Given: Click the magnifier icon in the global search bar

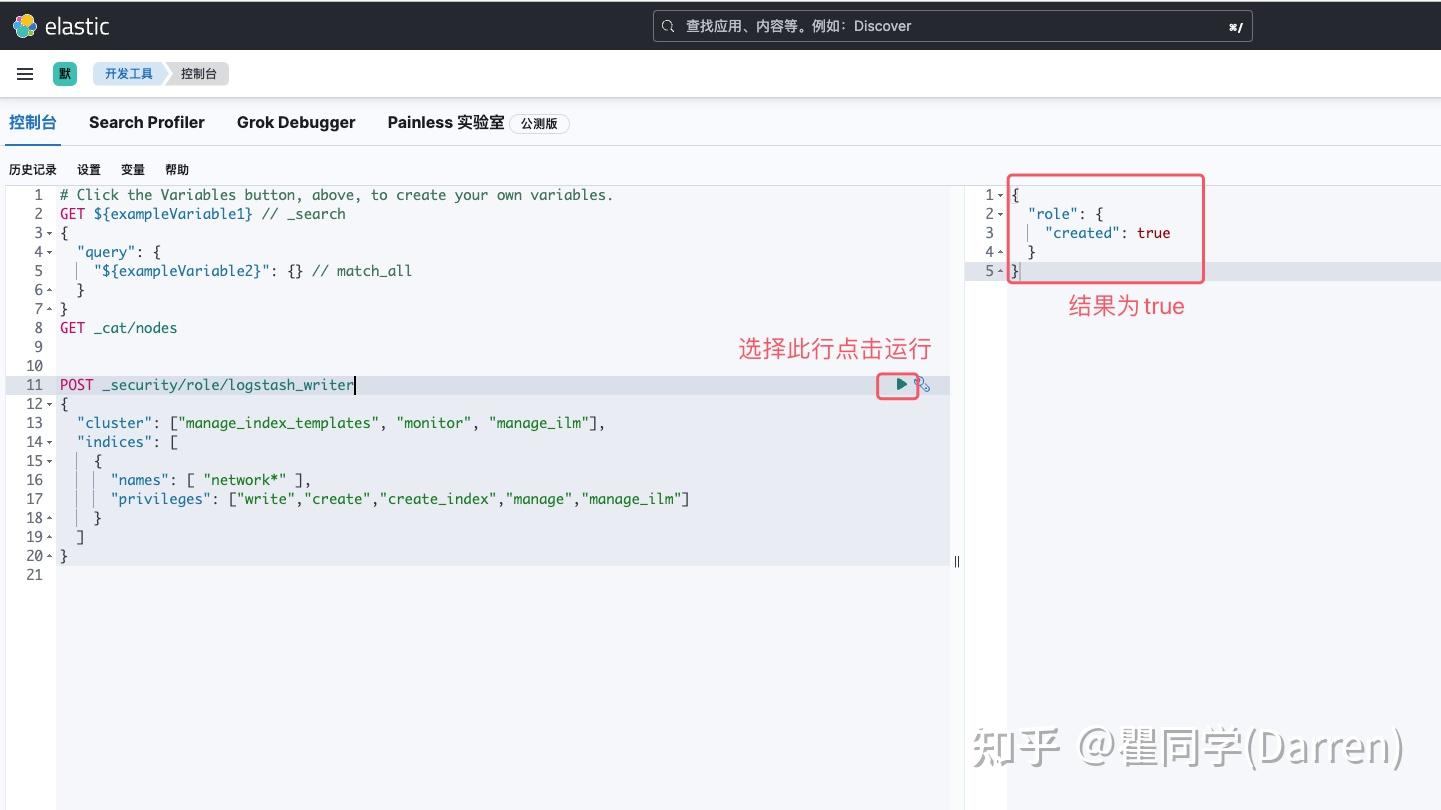Looking at the screenshot, I should pyautogui.click(x=667, y=26).
